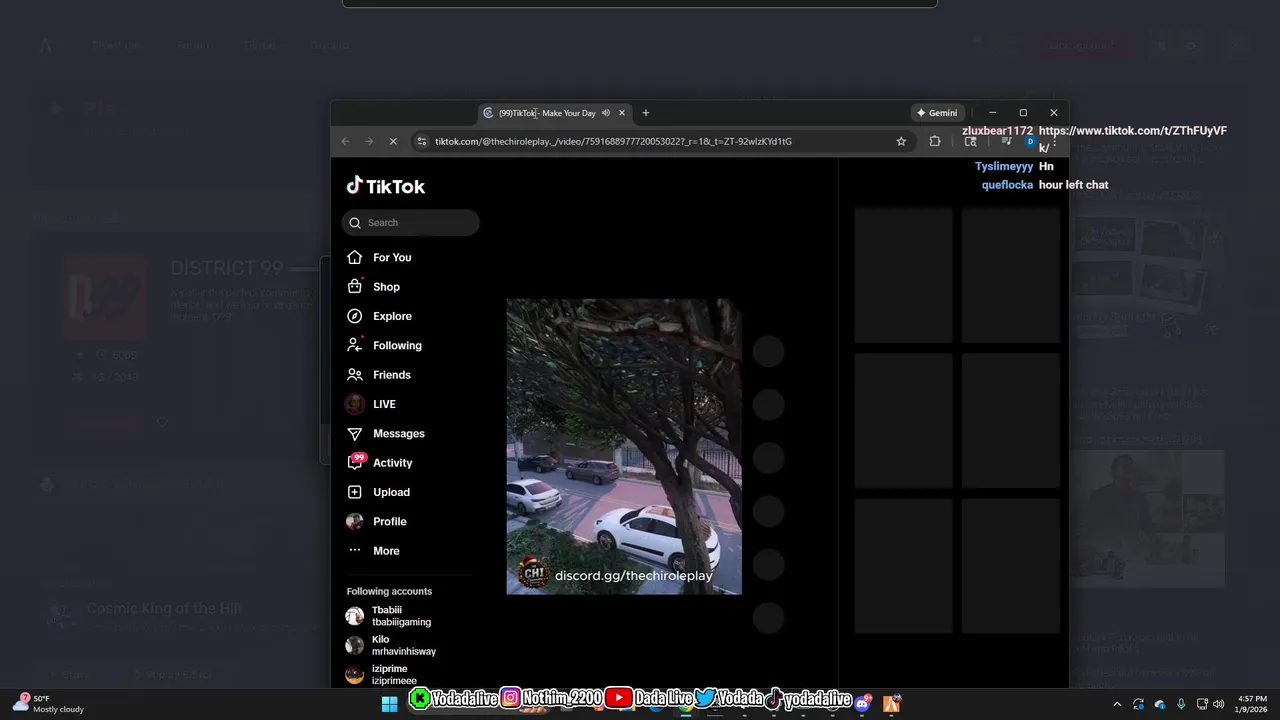The image size is (1280, 720).
Task: Click the Google Lens search icon in toolbar
Action: [970, 141]
